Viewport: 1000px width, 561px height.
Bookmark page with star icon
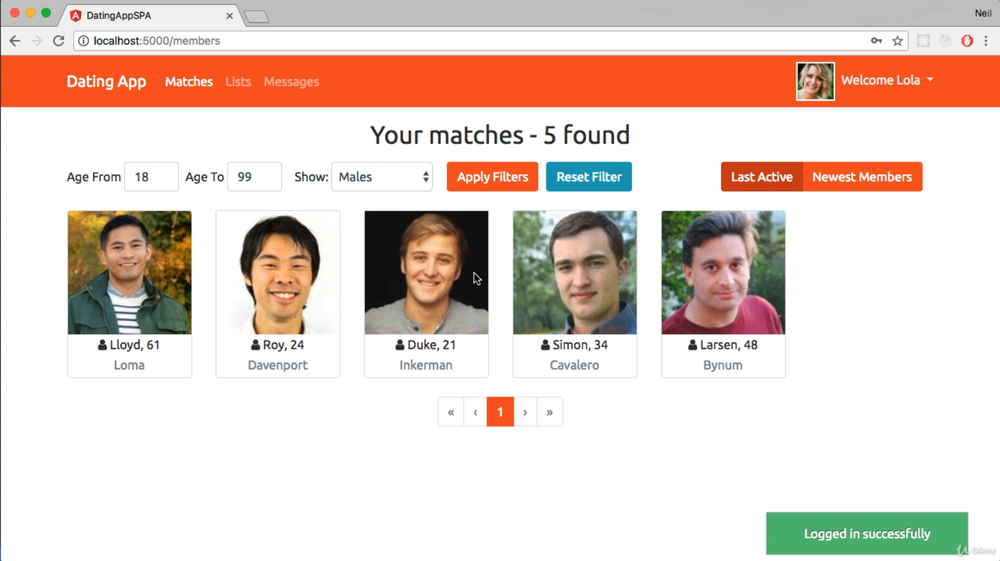click(x=898, y=41)
